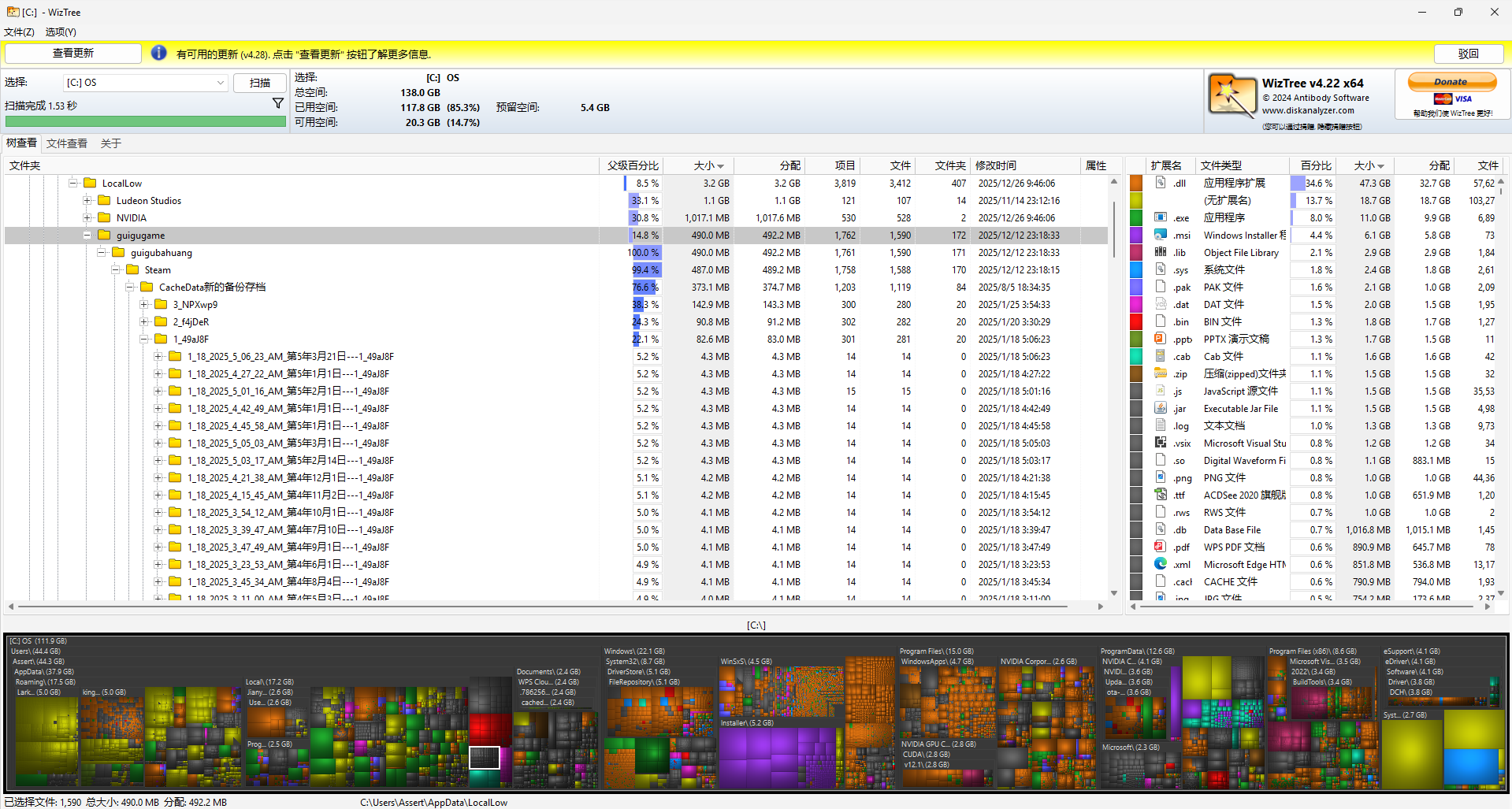The width and height of the screenshot is (1512, 809).
Task: Click the .pdf WPS document icon
Action: point(1161,547)
